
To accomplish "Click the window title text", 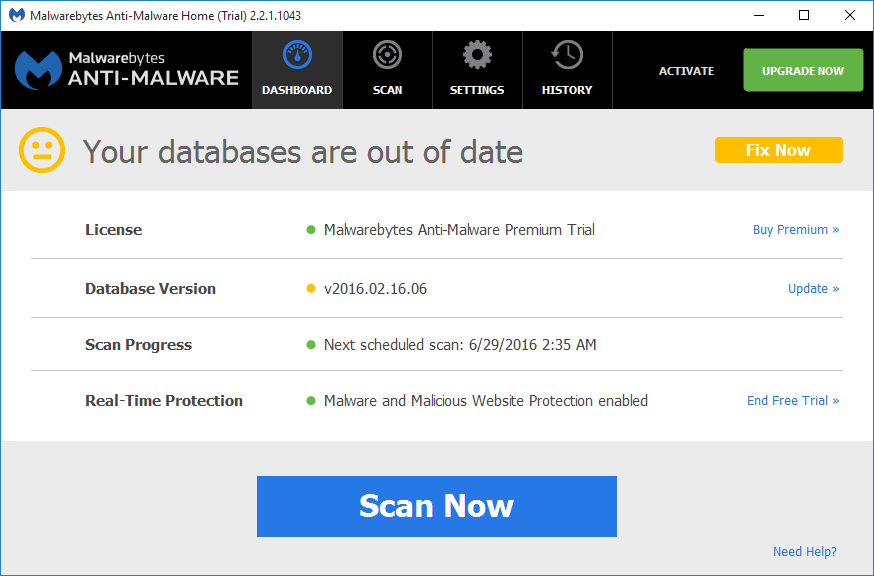I will (x=166, y=16).
